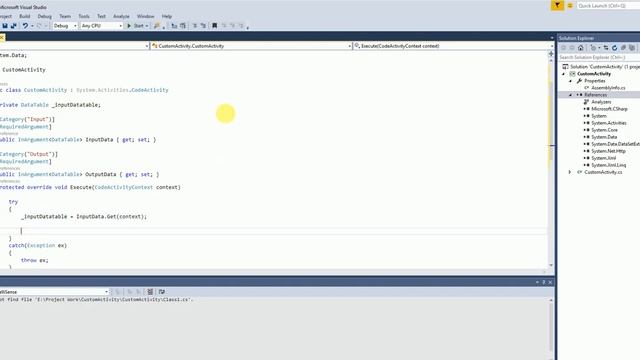Select AssemblyInfo.cs in Solution Explorer
The image size is (640, 360).
click(608, 88)
